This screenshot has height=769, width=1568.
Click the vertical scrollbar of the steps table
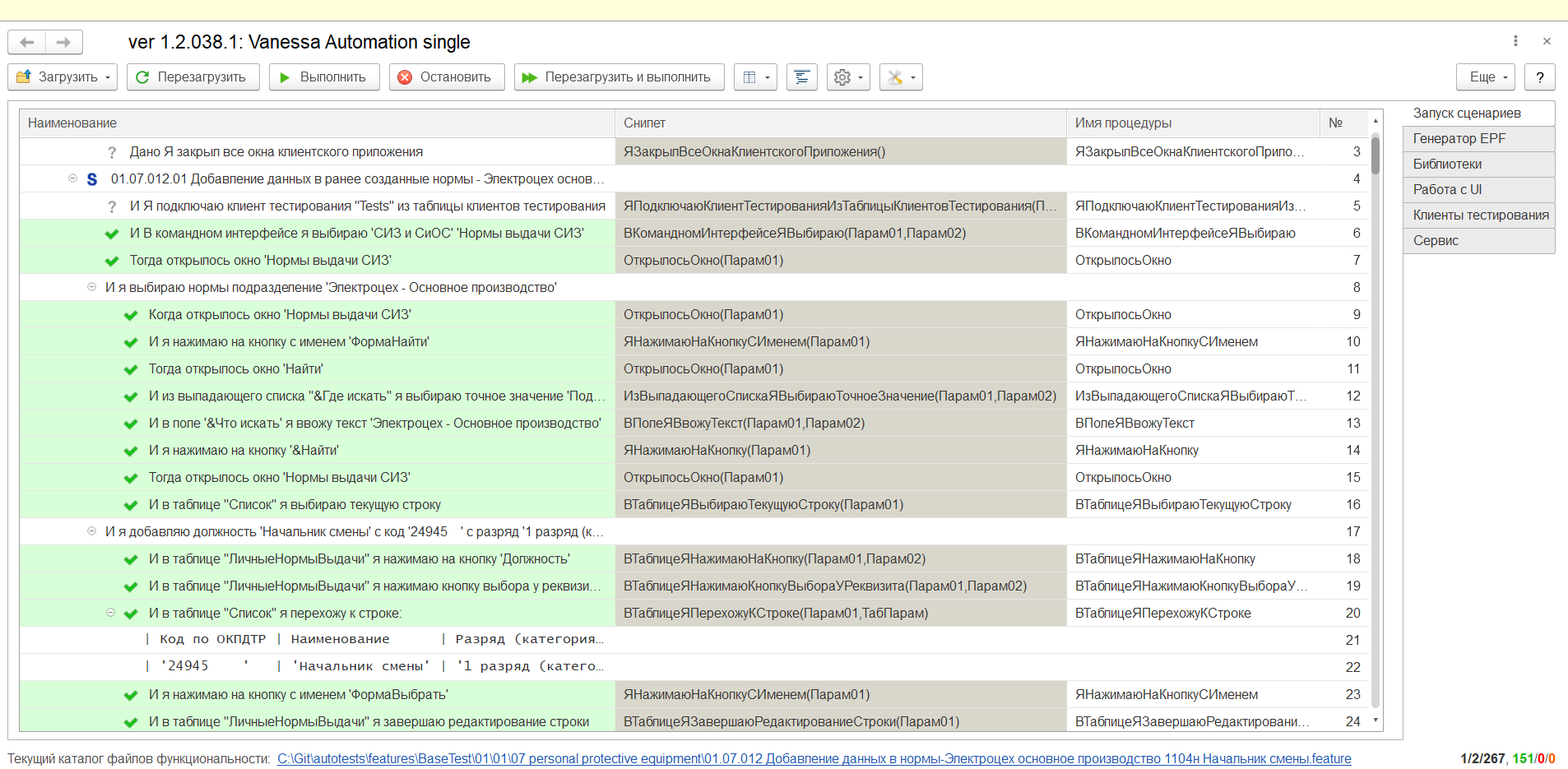1375,411
